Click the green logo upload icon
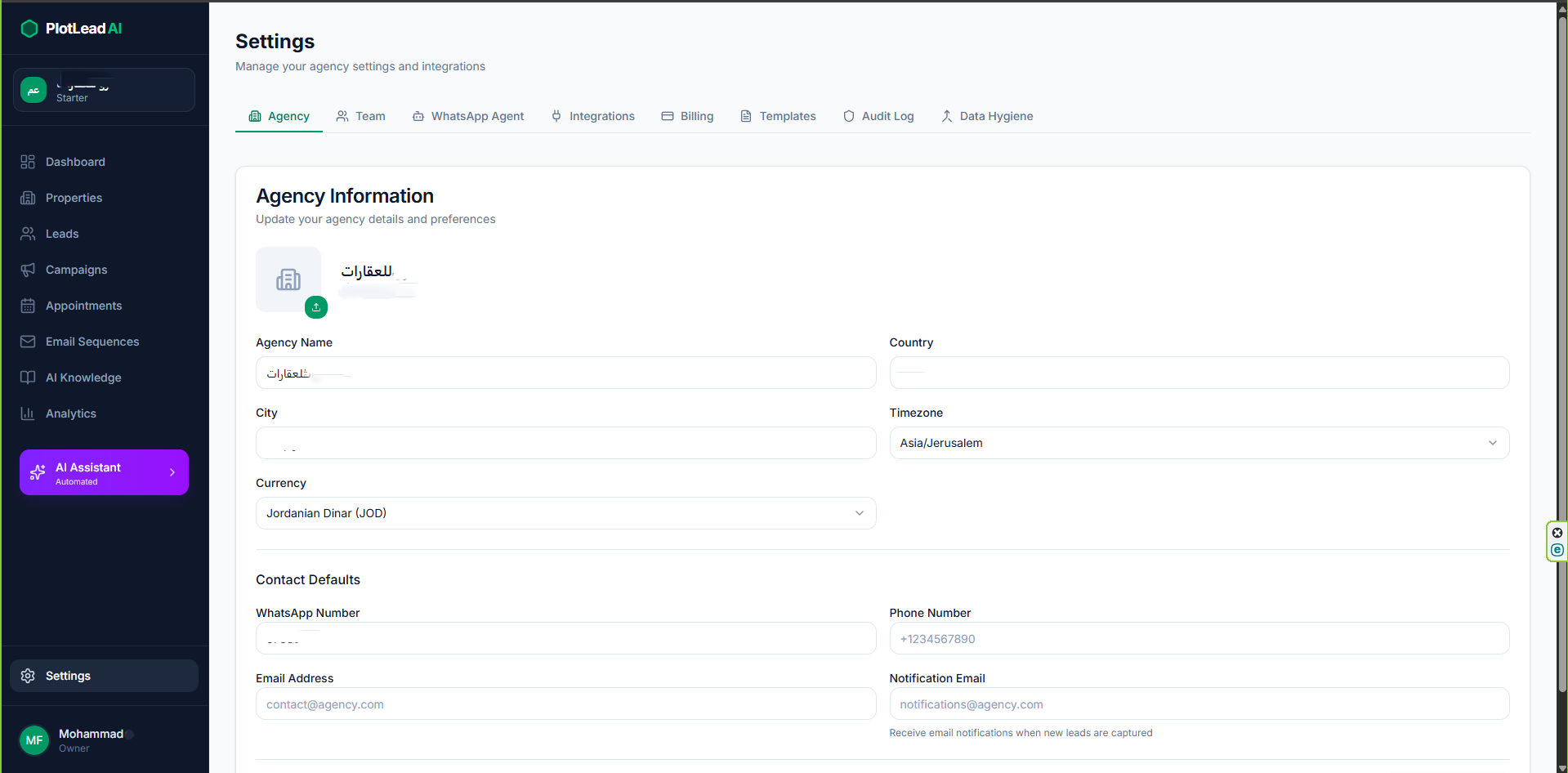The image size is (1568, 773). point(316,307)
